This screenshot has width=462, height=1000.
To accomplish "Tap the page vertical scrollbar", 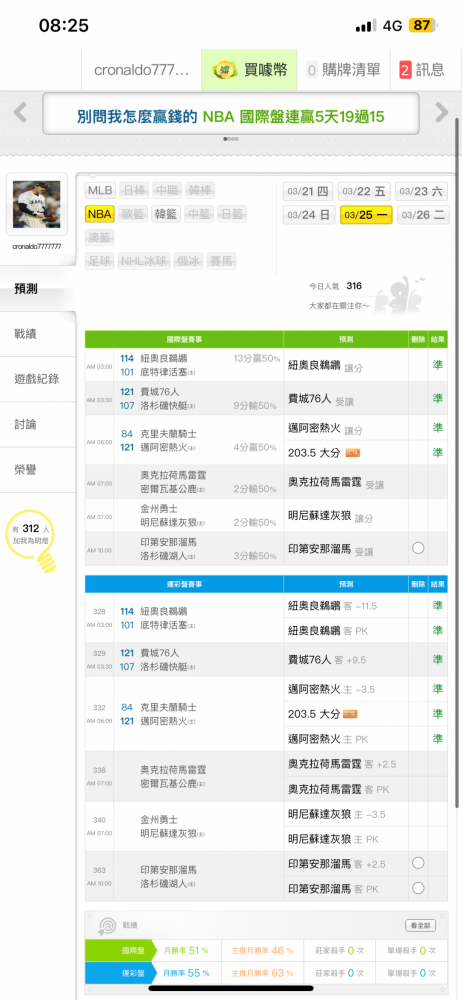I will coord(457,462).
